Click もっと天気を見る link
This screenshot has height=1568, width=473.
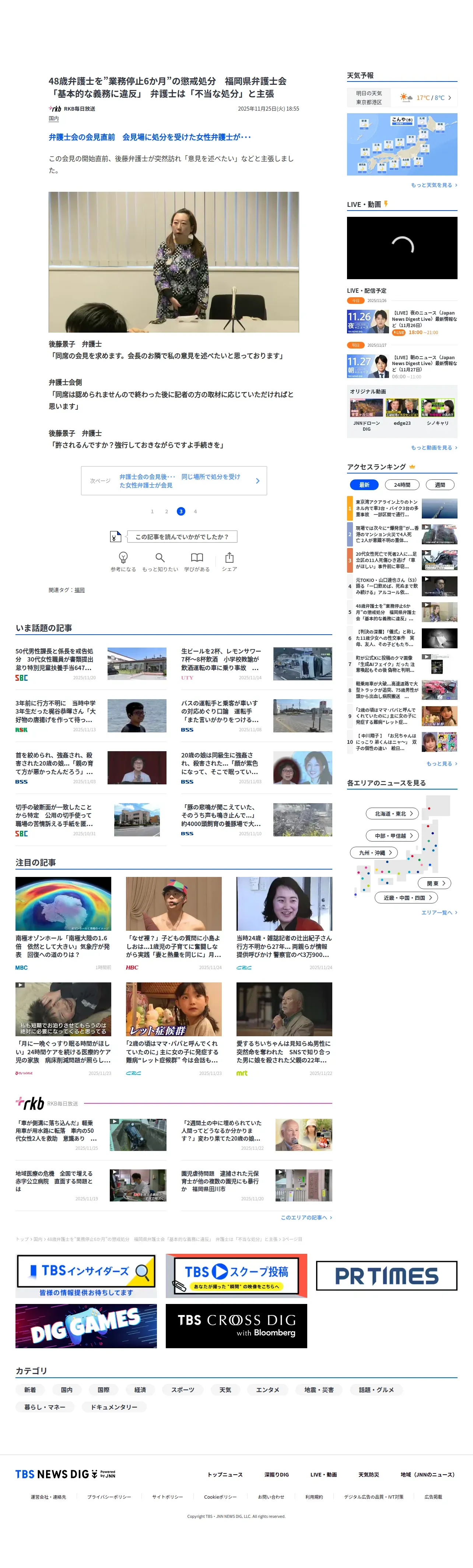click(434, 185)
